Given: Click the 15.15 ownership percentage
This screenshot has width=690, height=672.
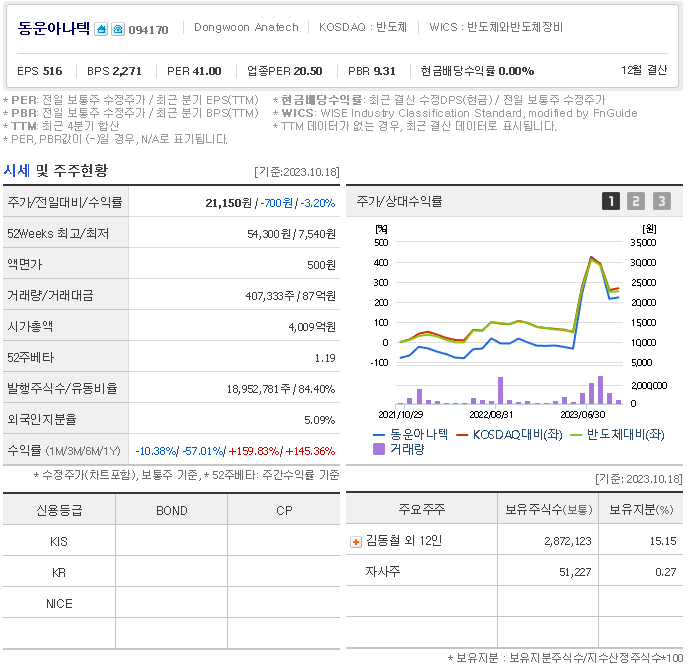Looking at the screenshot, I should (x=663, y=541).
